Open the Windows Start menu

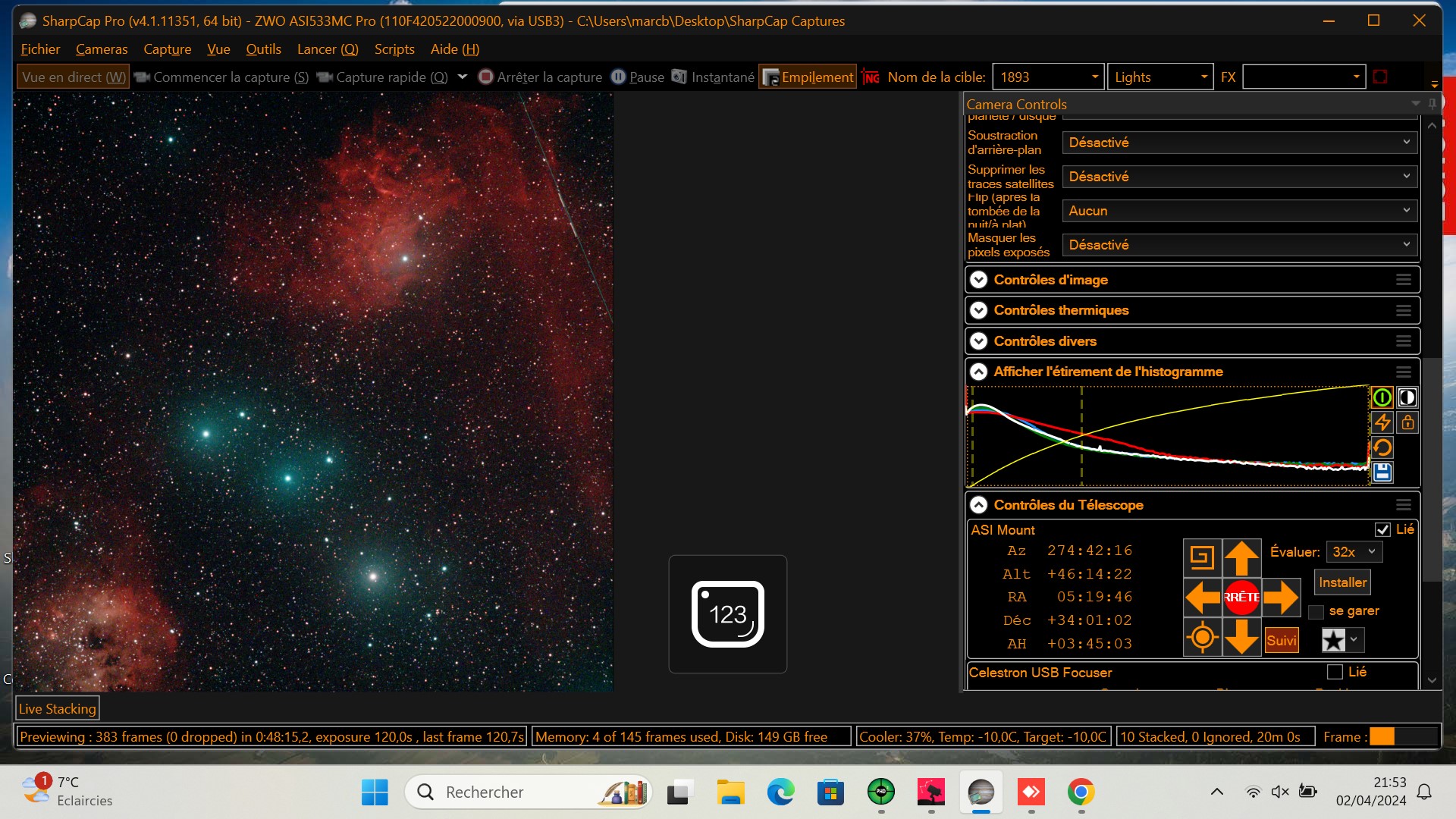click(x=375, y=792)
